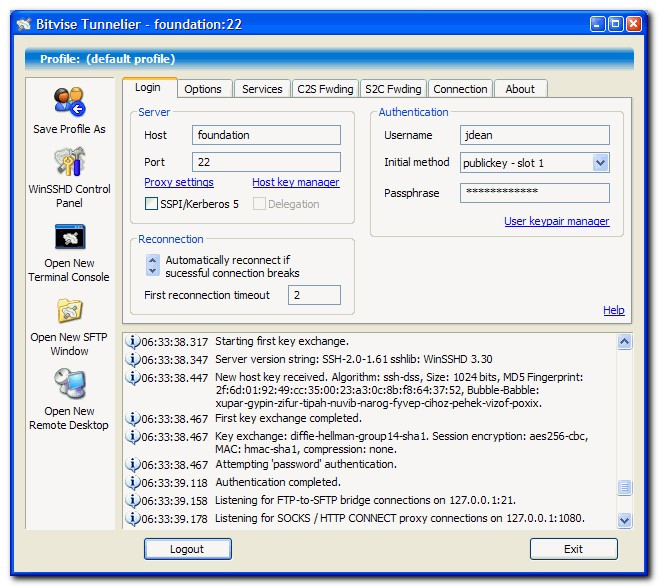
Task: Click the Exit button
Action: coord(573,549)
